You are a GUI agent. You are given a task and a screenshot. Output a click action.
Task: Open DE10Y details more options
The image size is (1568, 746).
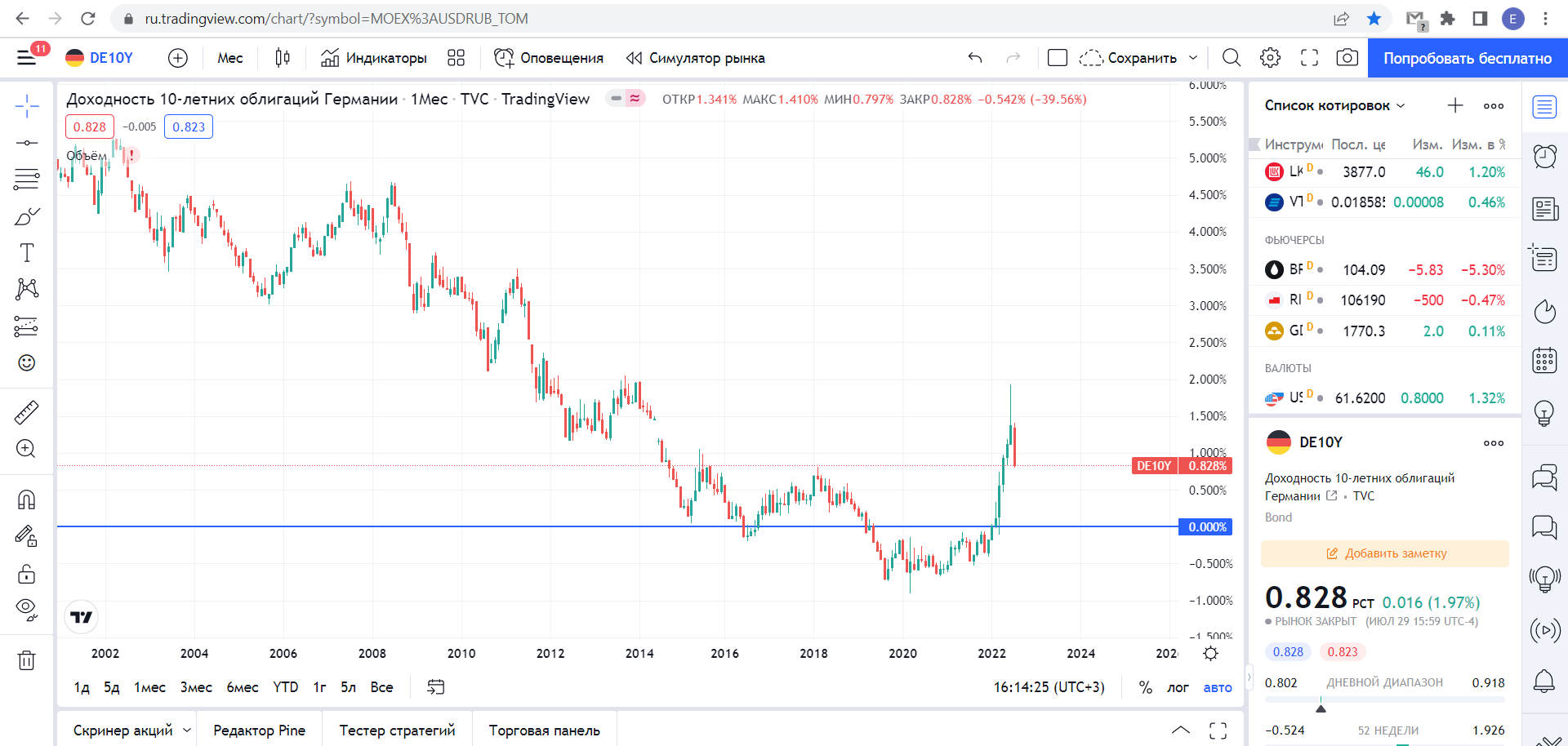coord(1494,442)
